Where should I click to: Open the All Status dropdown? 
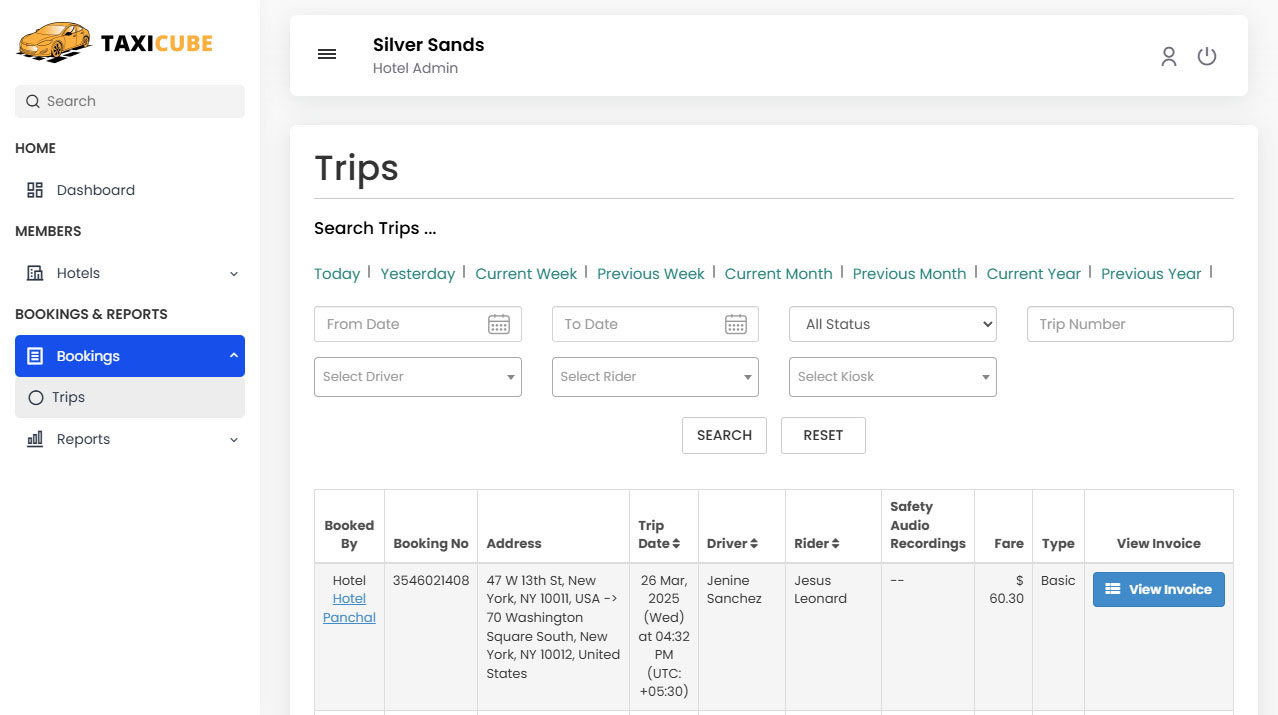(x=892, y=324)
